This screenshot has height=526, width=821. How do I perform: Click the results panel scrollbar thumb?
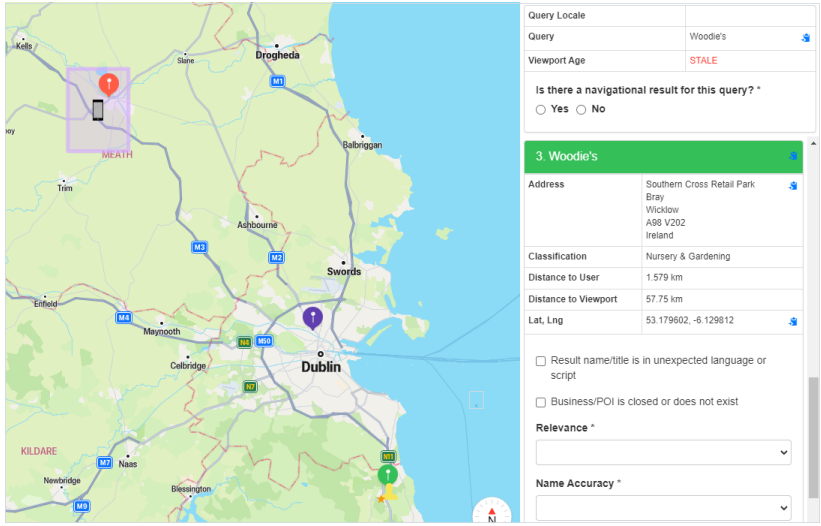click(813, 437)
